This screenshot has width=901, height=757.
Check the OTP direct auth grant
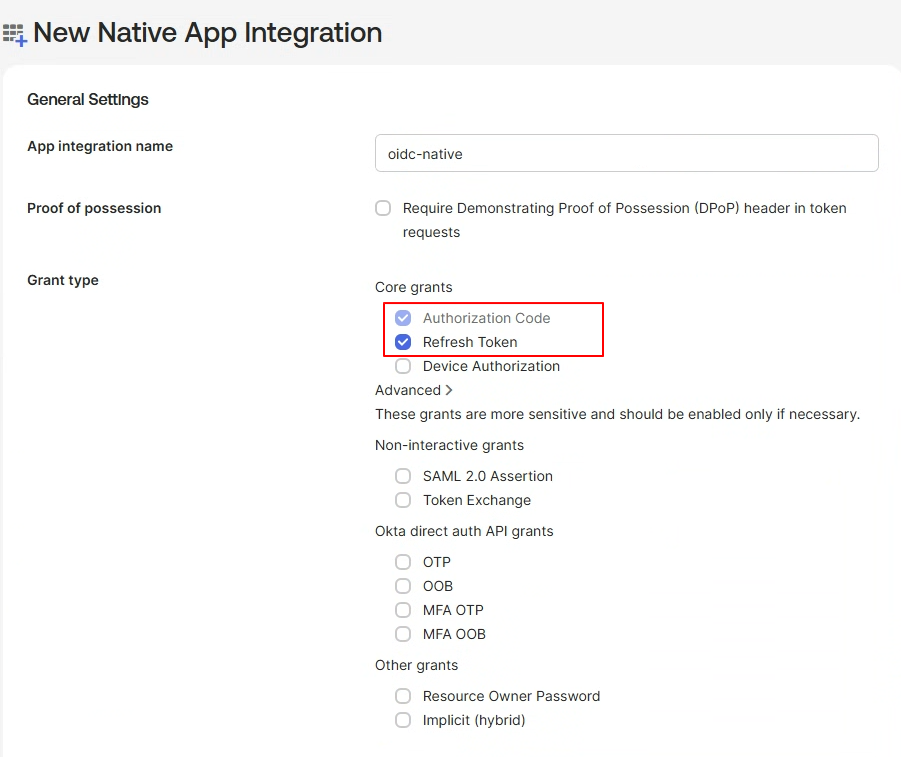tap(403, 562)
